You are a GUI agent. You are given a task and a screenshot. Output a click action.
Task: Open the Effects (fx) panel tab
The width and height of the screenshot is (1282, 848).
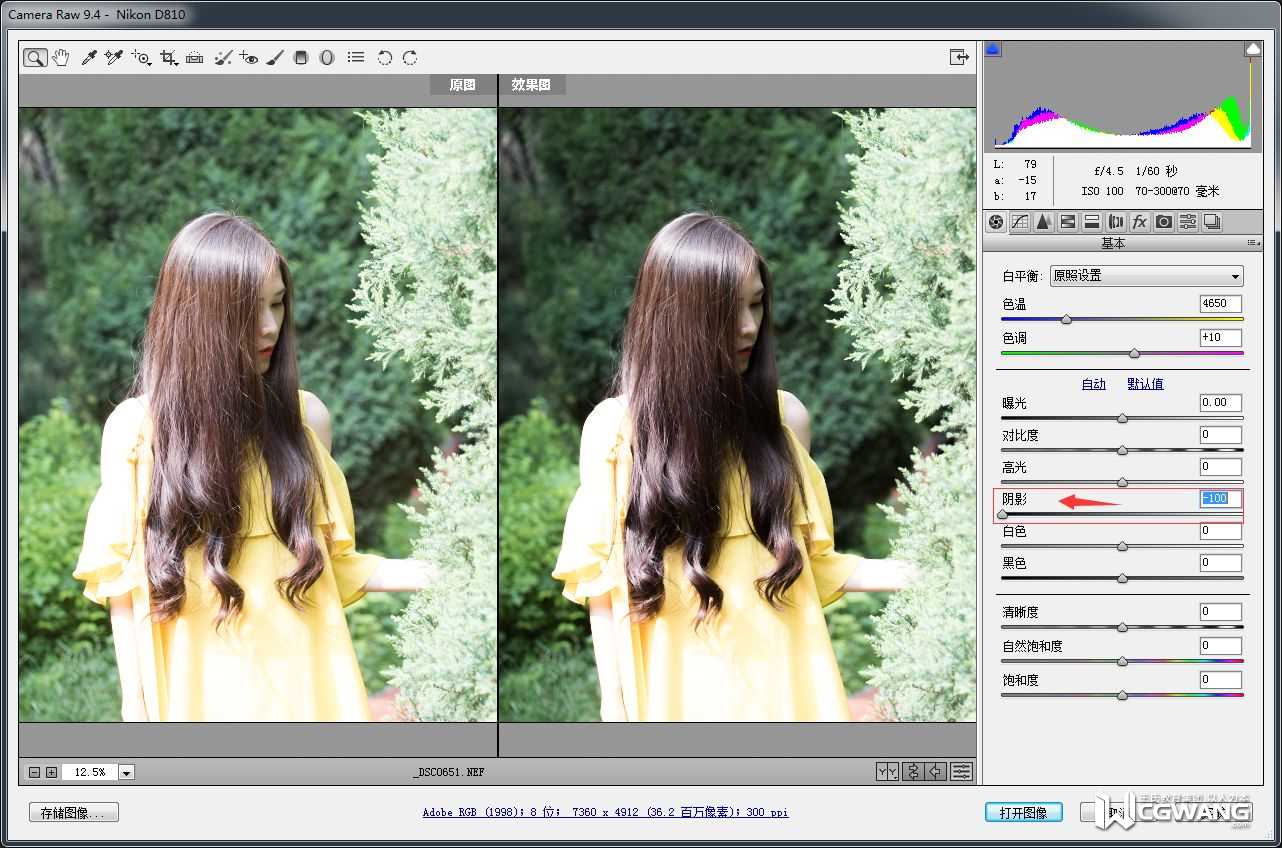tap(1139, 222)
